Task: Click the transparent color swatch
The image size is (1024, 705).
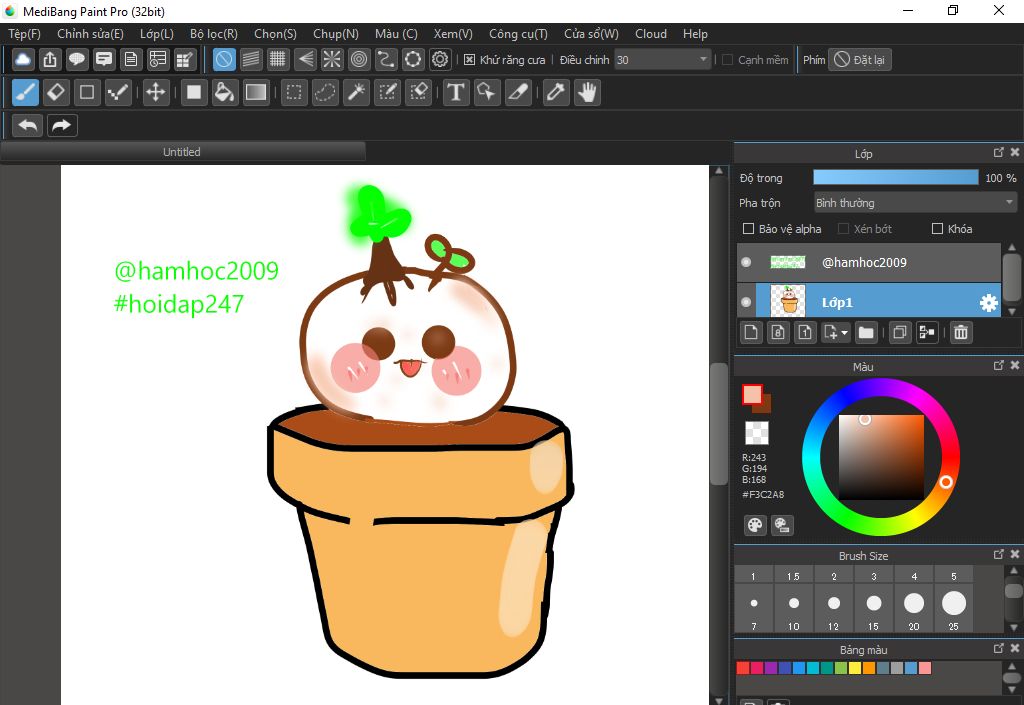Action: coord(757,433)
